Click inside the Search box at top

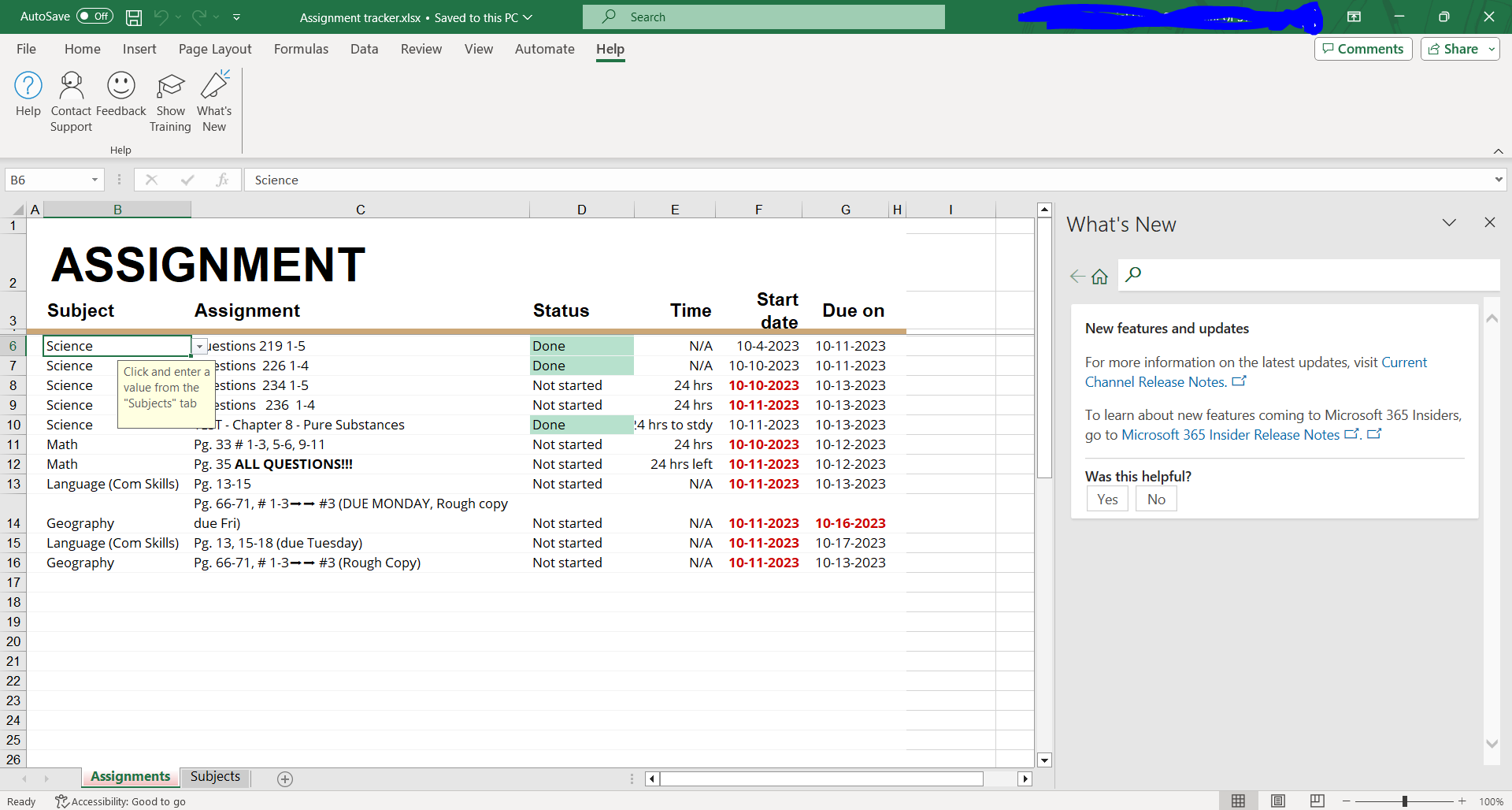click(x=762, y=16)
